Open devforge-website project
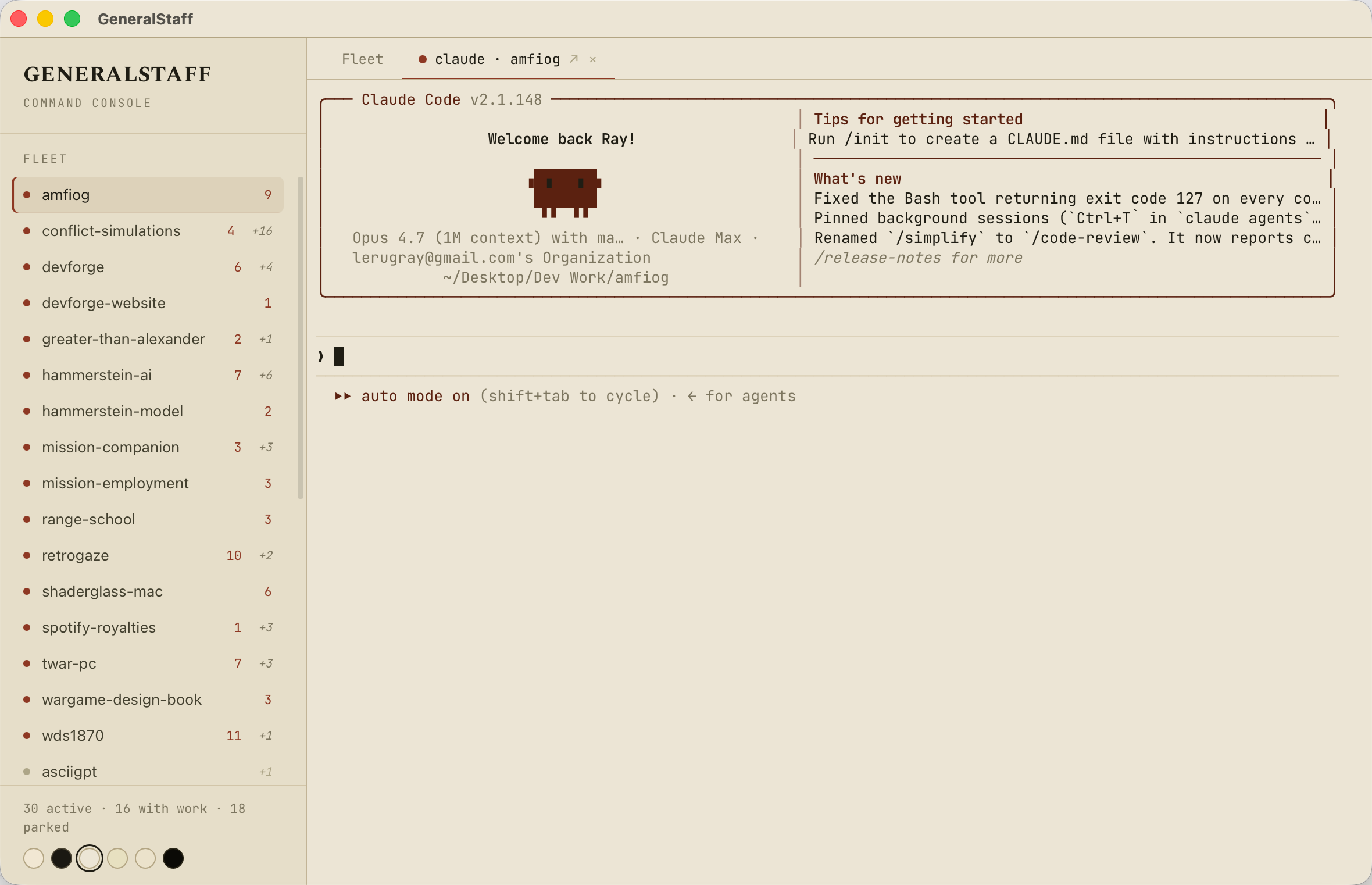The width and height of the screenshot is (1372, 885). pyautogui.click(x=148, y=303)
